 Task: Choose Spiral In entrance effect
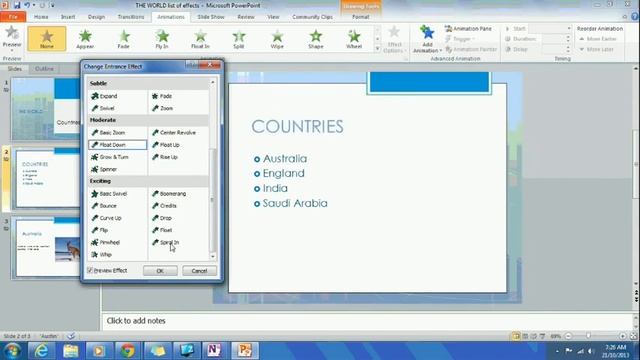click(166, 242)
